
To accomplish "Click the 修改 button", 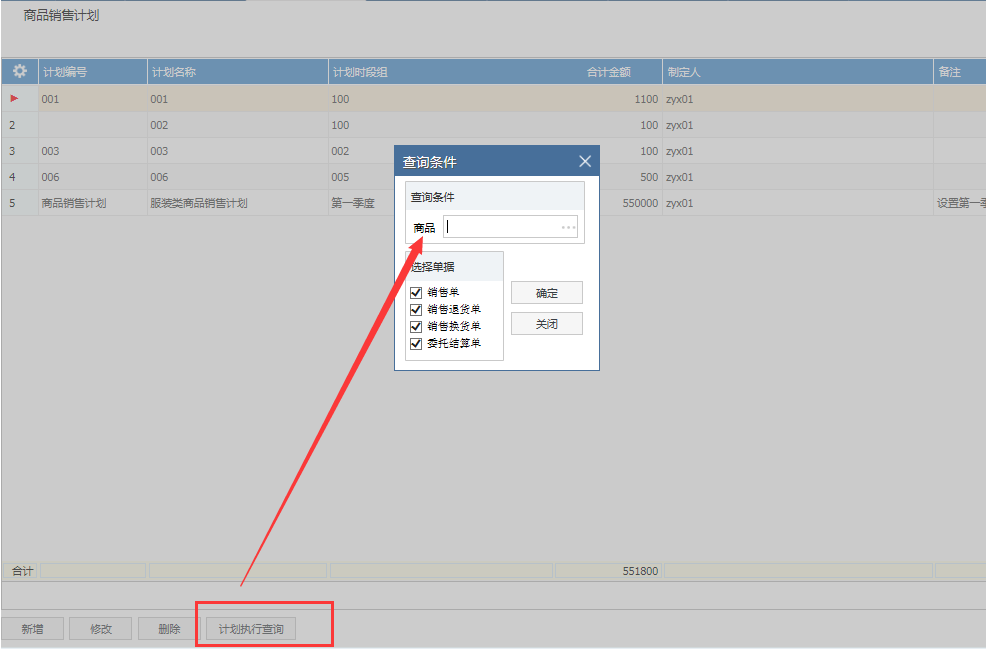I will point(101,629).
